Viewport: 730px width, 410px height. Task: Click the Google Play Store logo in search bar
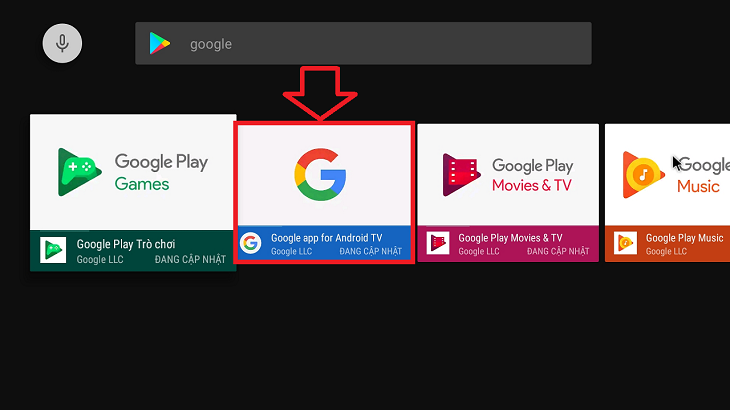tap(160, 43)
